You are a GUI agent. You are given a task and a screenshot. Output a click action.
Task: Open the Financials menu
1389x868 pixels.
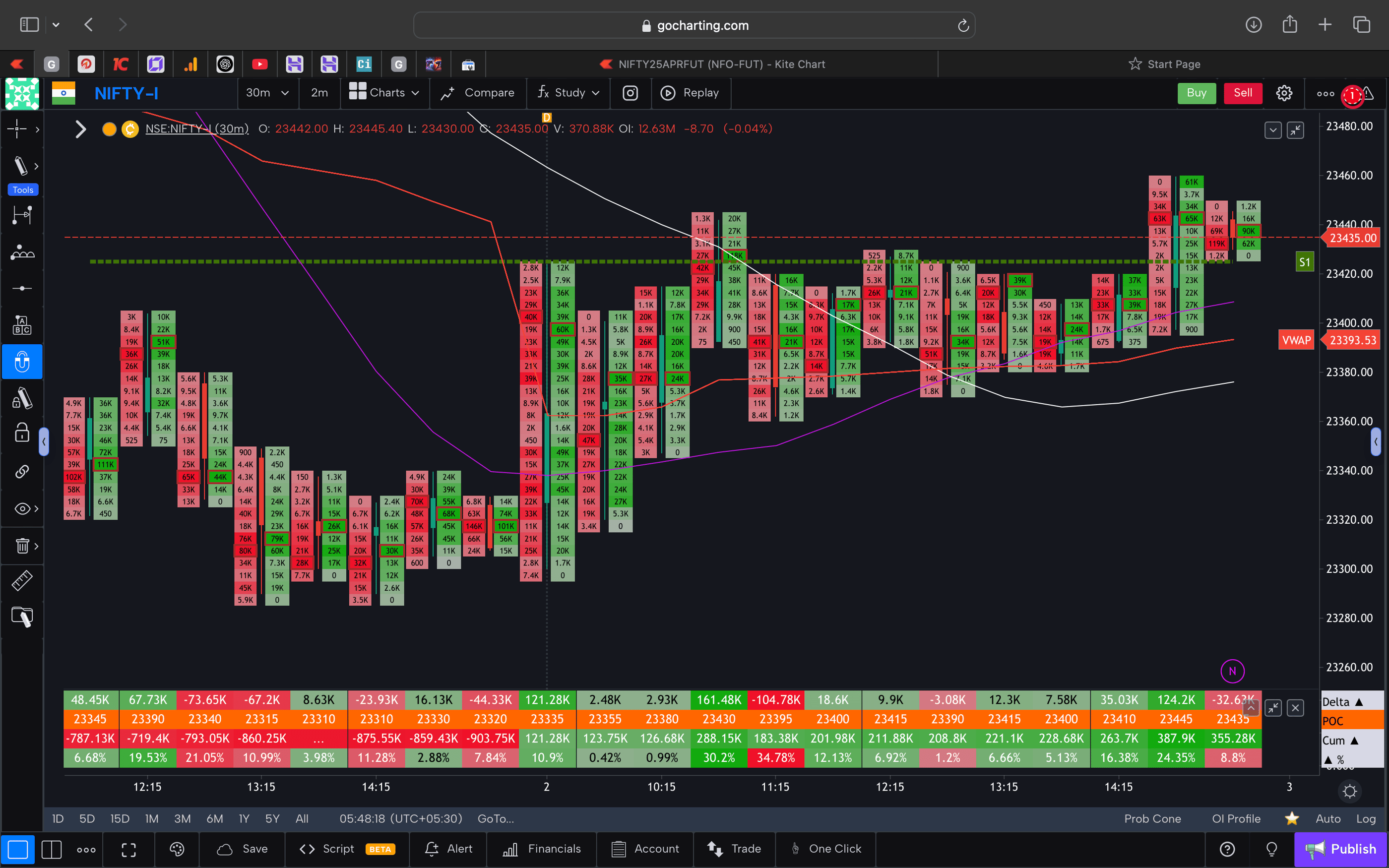(x=541, y=849)
